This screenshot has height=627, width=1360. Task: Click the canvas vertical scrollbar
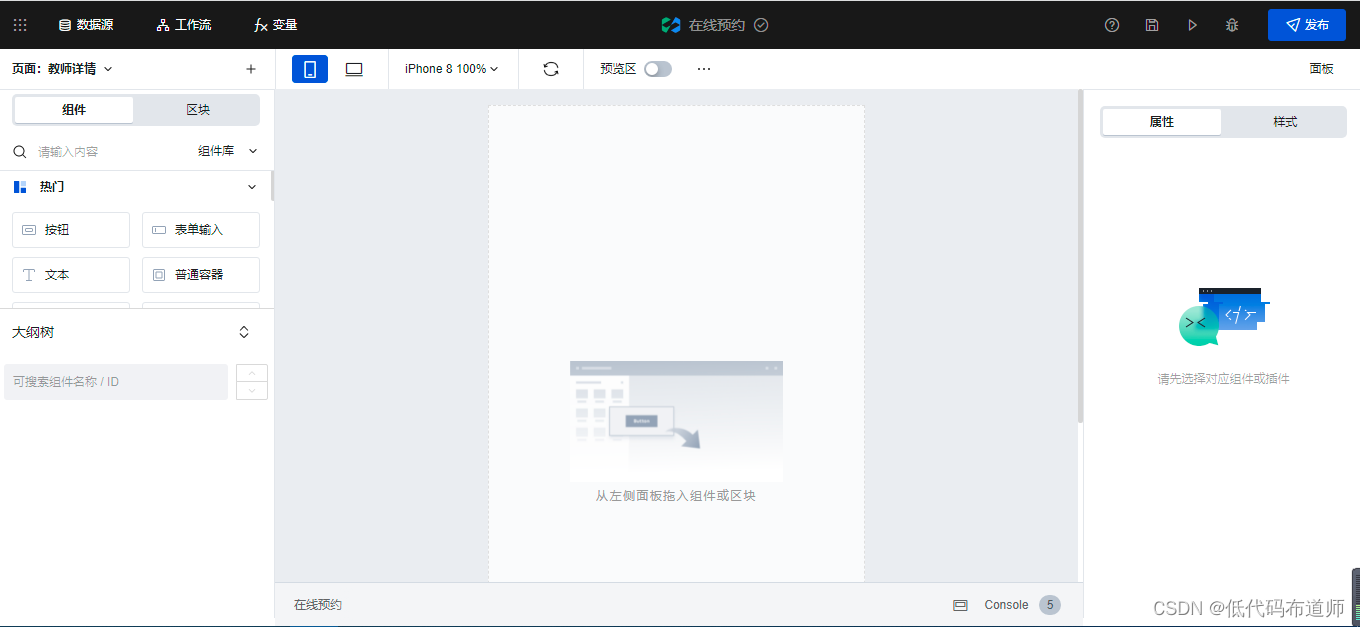pos(1080,257)
